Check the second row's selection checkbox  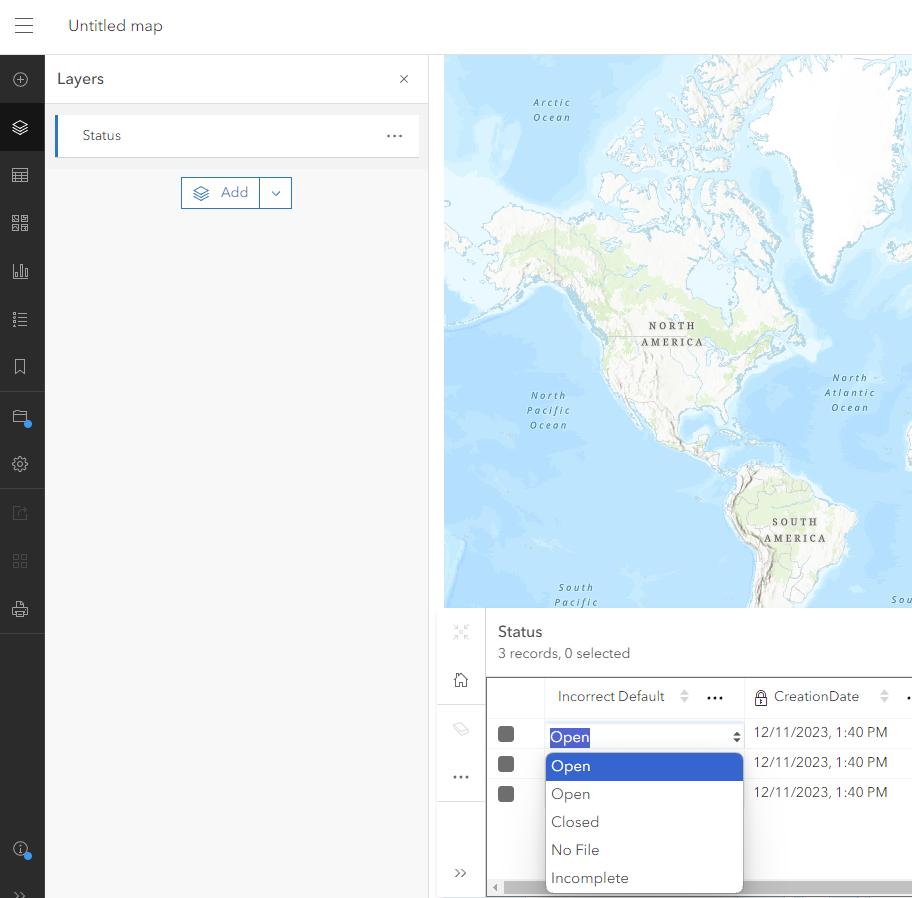tap(506, 762)
